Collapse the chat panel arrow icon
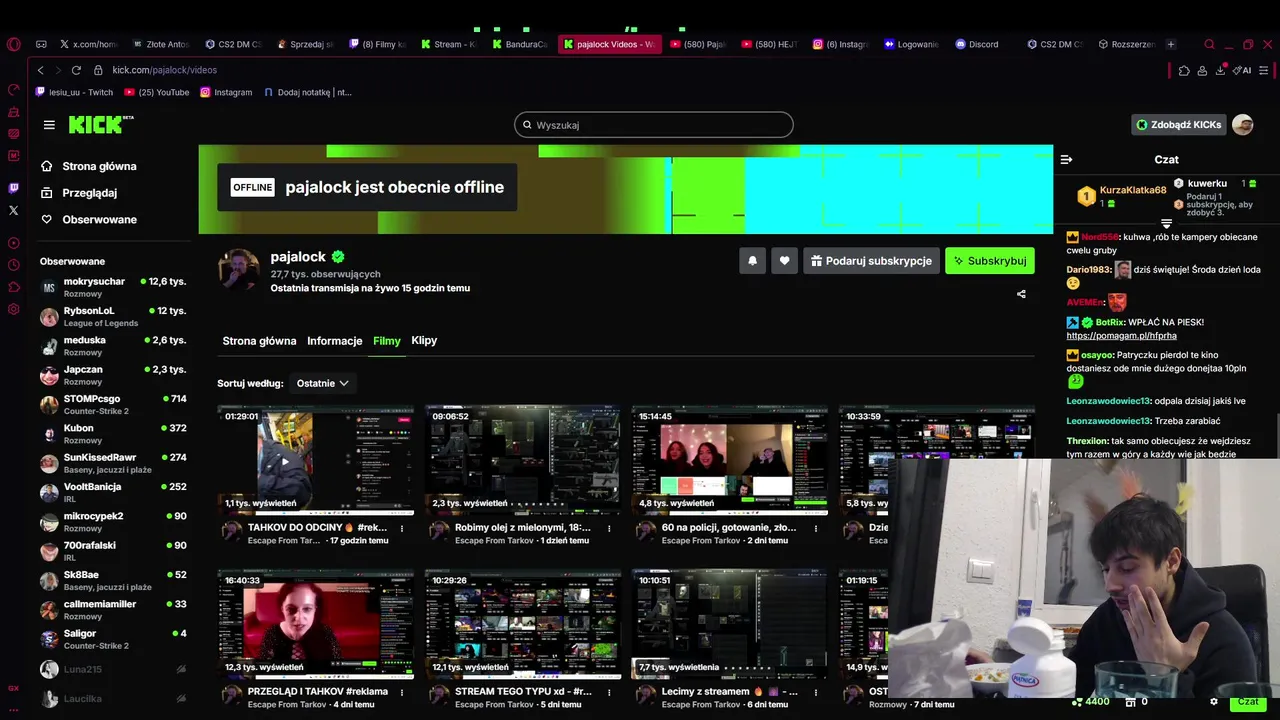The width and height of the screenshot is (1280, 720). [1067, 159]
